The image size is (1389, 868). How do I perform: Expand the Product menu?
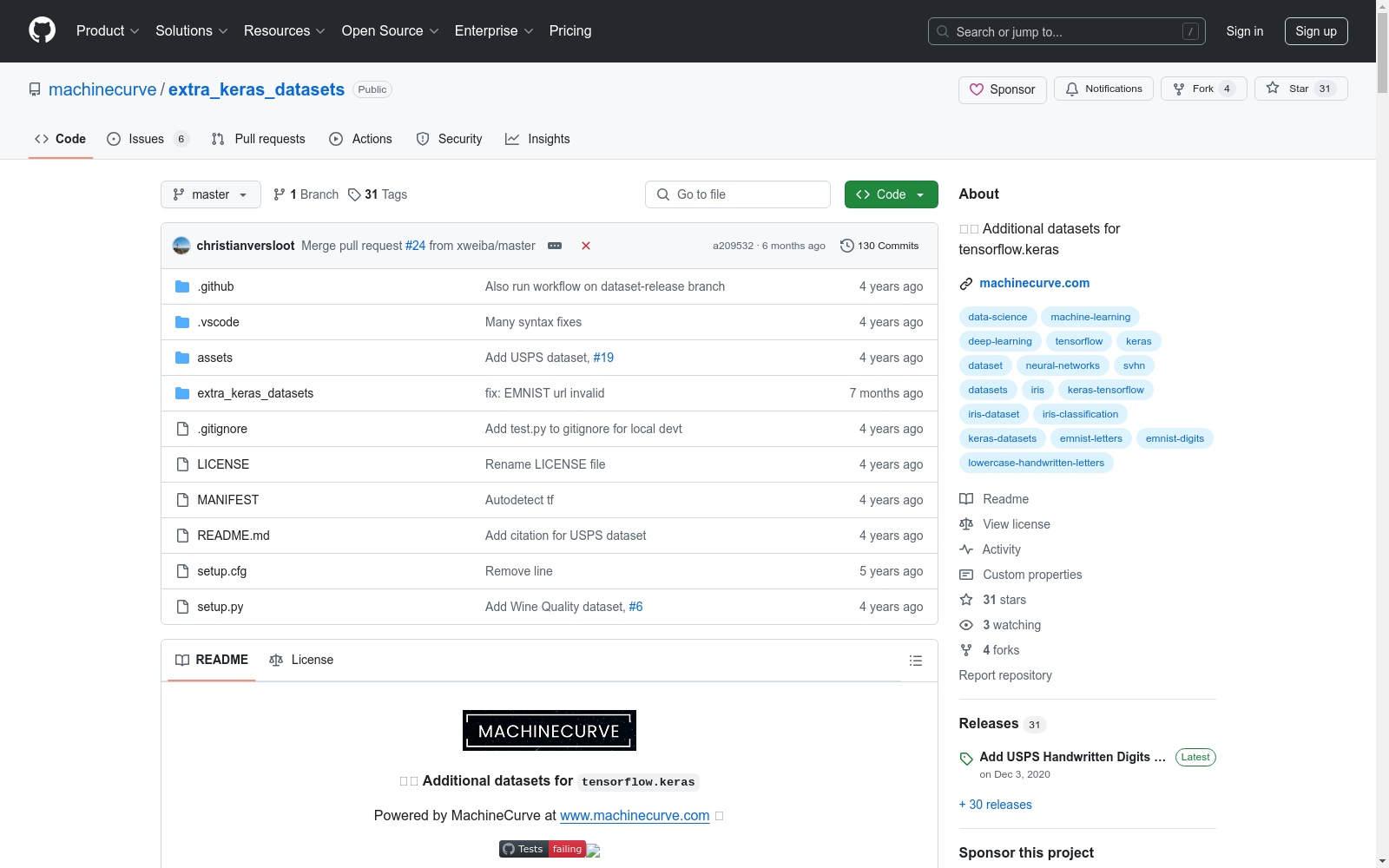(x=108, y=30)
